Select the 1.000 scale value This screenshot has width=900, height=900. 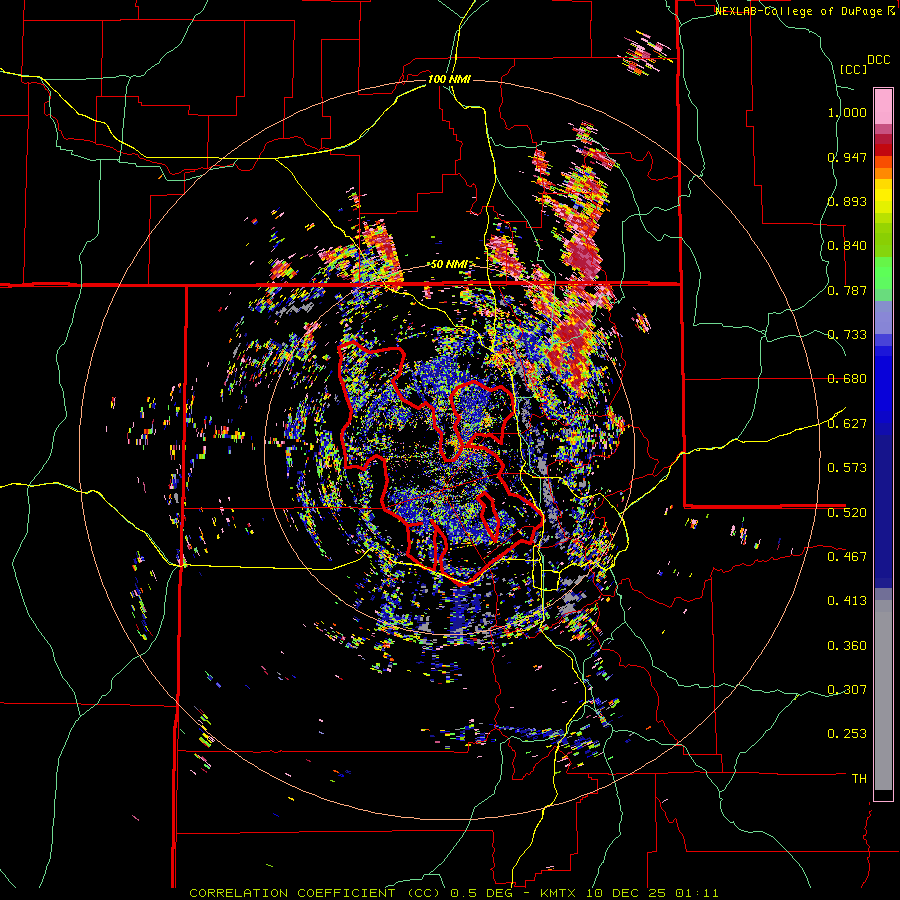tap(847, 112)
